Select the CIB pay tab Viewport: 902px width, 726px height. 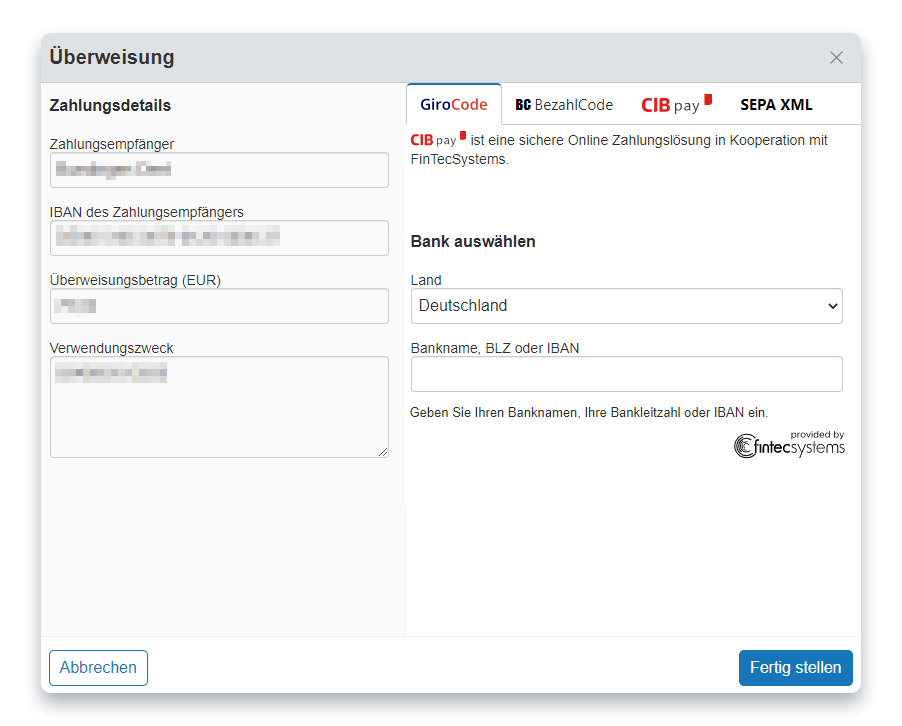click(675, 105)
